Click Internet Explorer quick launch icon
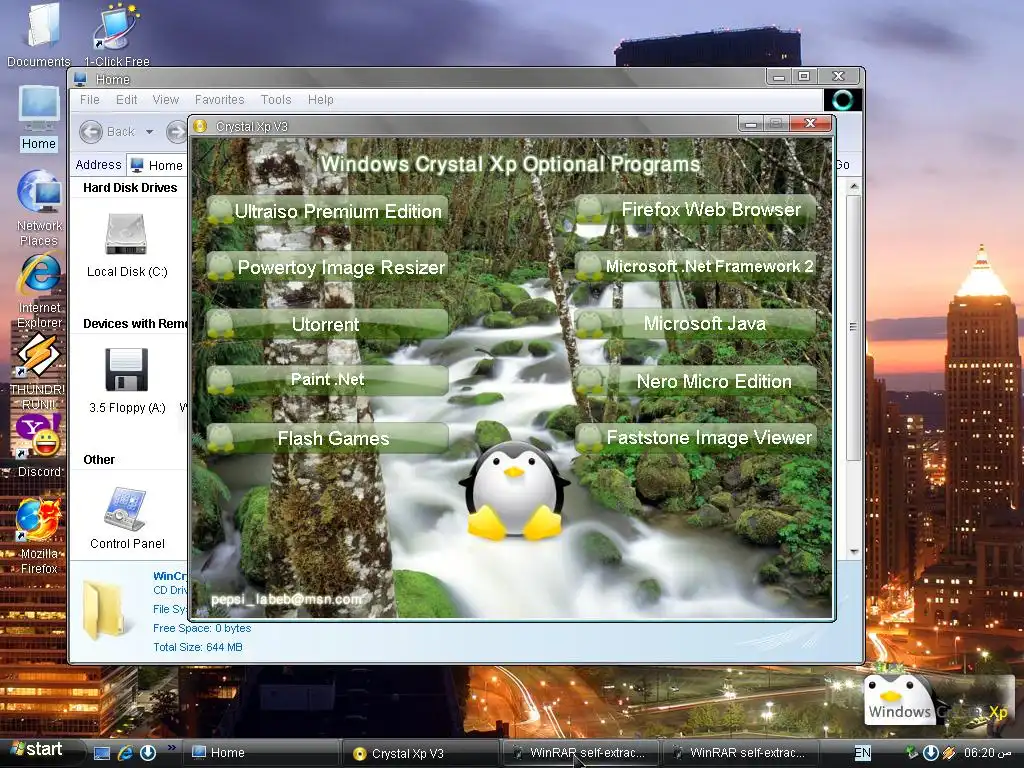The image size is (1024, 768). click(125, 753)
